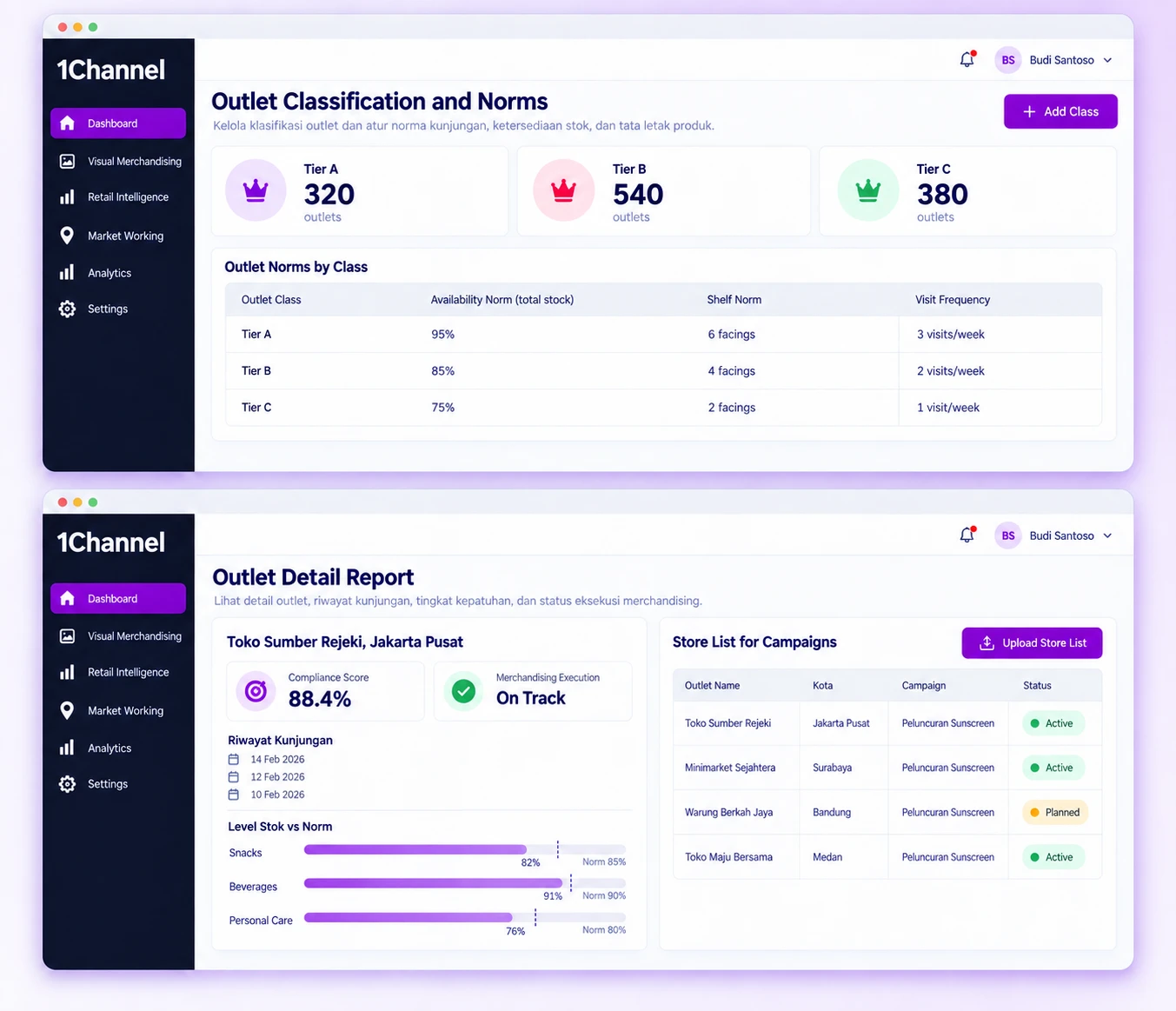Open Visual Merchandising label in top window sidebar

(135, 162)
